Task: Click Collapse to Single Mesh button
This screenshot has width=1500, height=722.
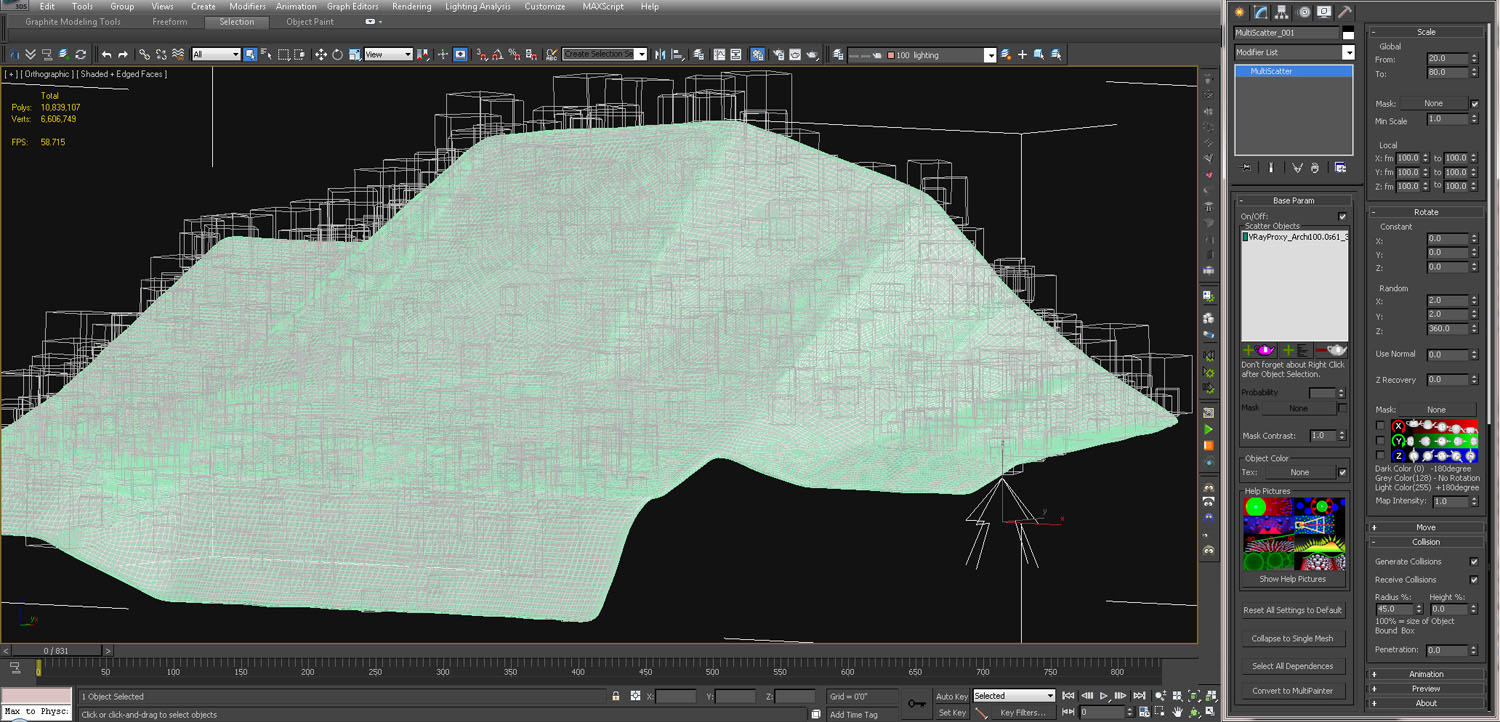Action: pos(1292,638)
